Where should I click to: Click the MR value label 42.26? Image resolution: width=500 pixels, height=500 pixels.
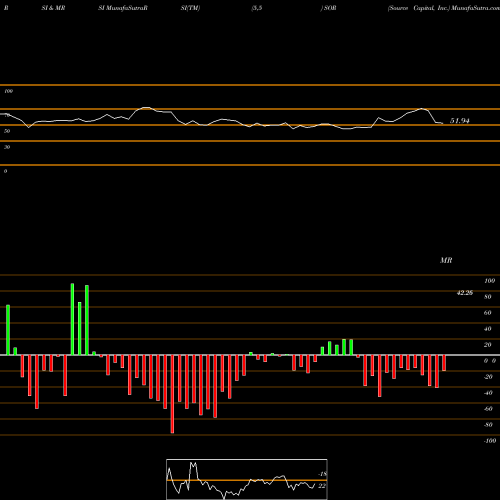pyautogui.click(x=465, y=293)
